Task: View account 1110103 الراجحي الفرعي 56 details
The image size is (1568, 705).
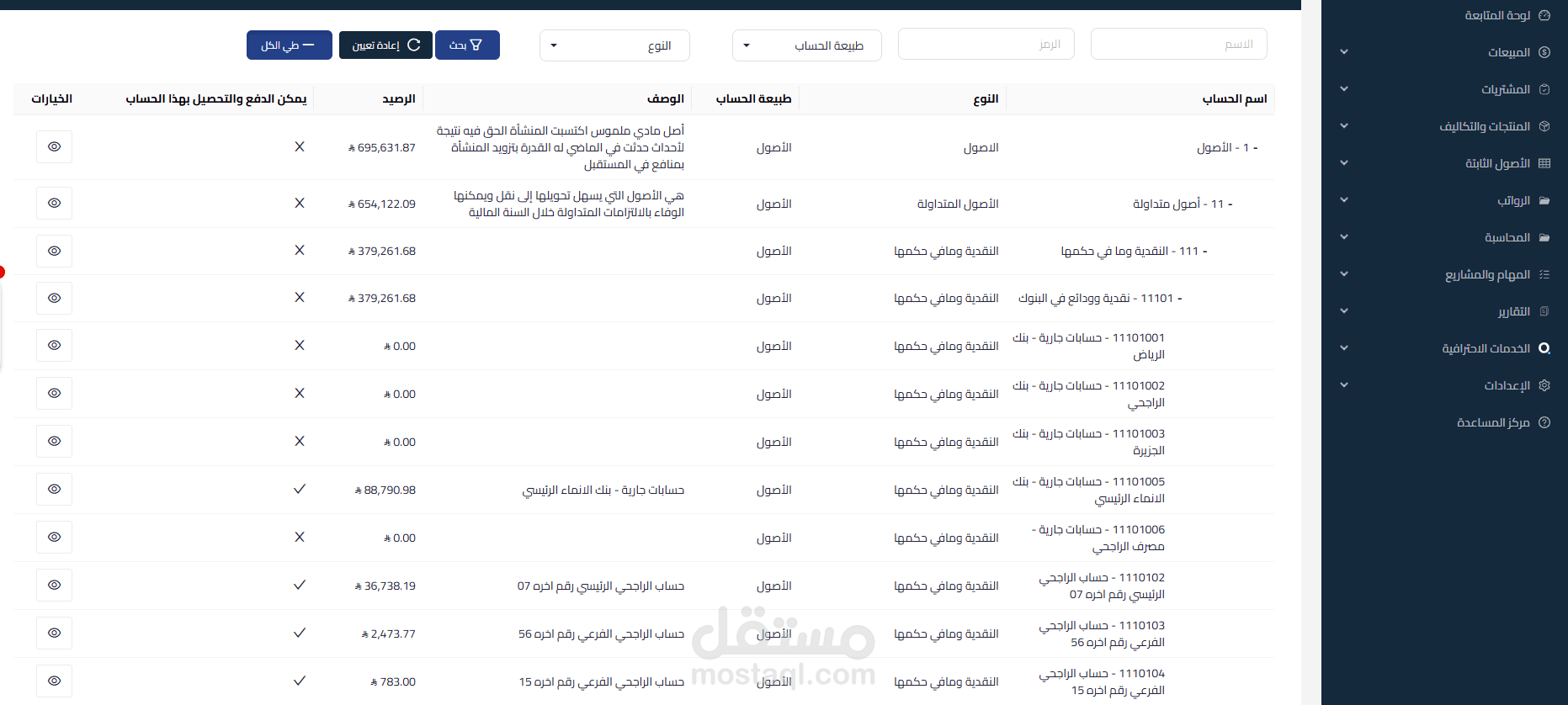Action: tap(55, 633)
